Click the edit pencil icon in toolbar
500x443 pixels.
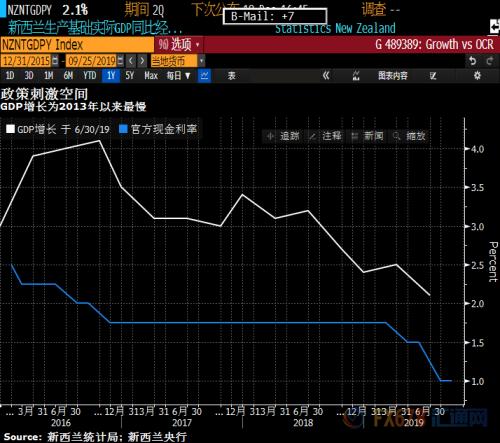click(x=433, y=76)
